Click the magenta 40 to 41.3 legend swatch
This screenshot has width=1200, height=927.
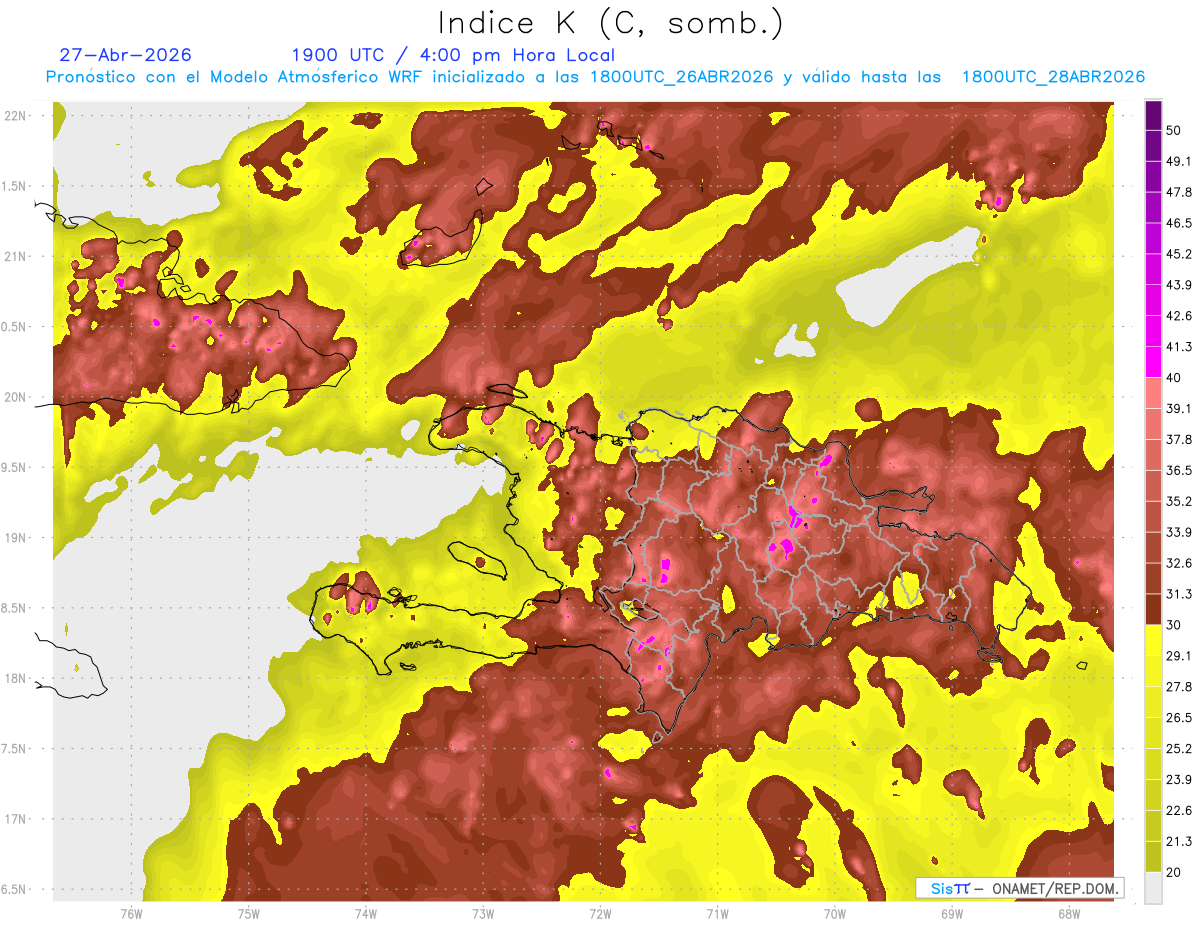tap(1153, 360)
